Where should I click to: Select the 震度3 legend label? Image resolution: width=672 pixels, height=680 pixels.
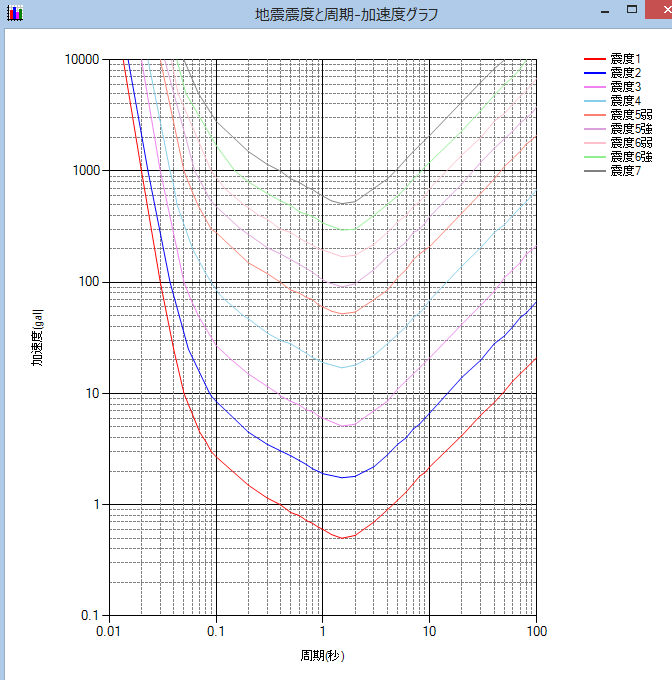pos(625,88)
